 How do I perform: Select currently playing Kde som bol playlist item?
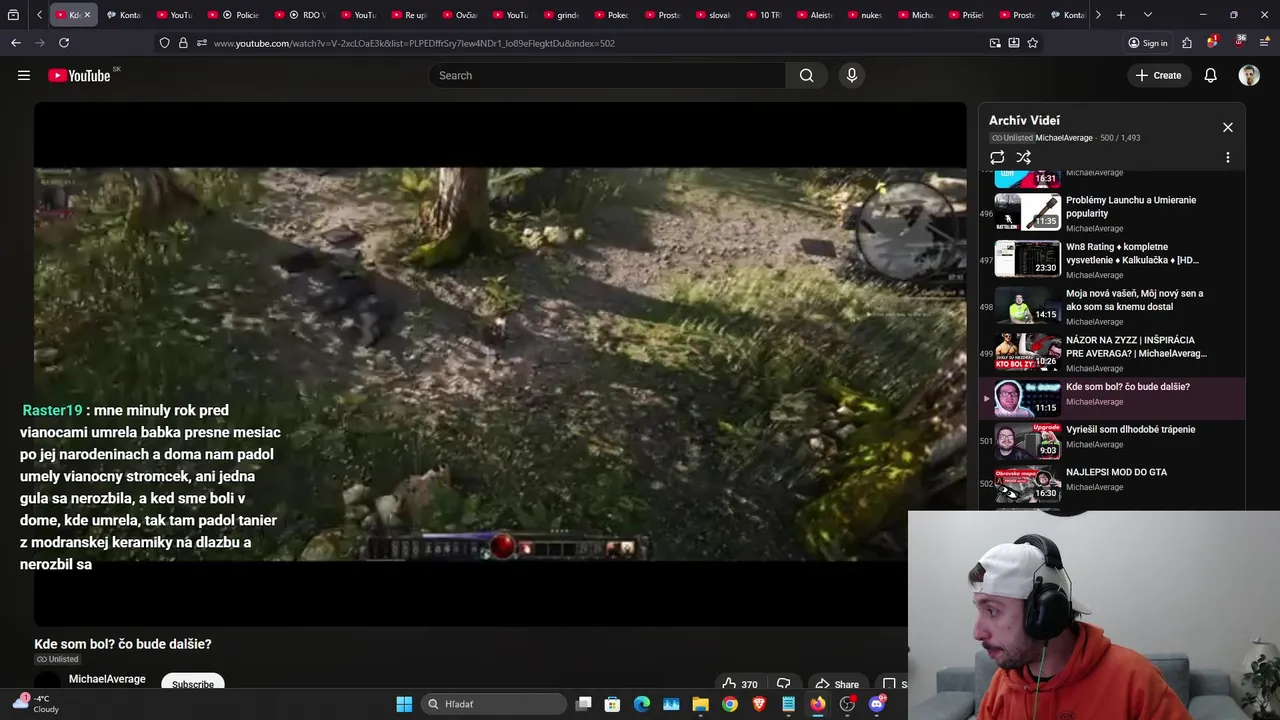coord(1112,398)
